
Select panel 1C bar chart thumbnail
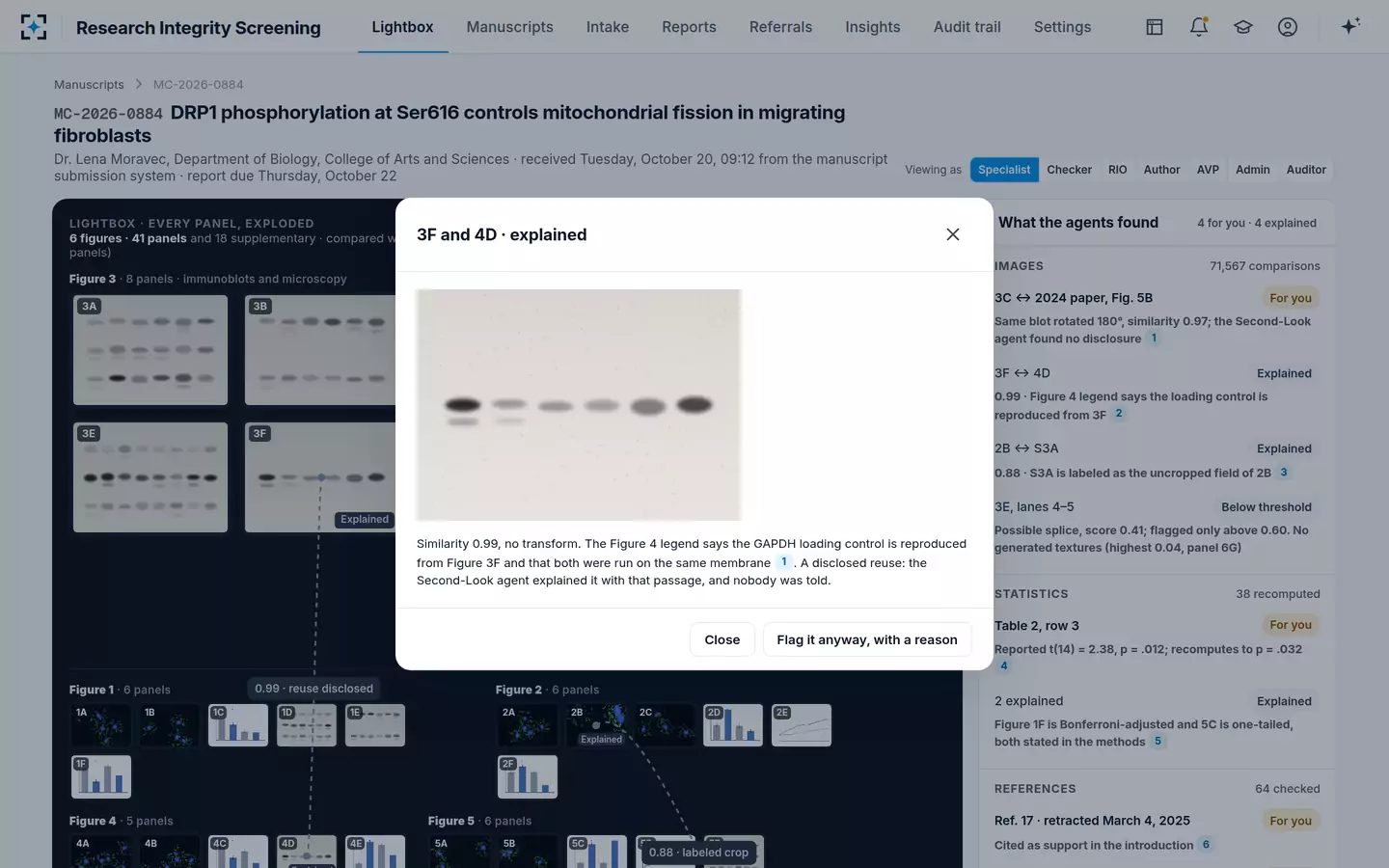[238, 725]
